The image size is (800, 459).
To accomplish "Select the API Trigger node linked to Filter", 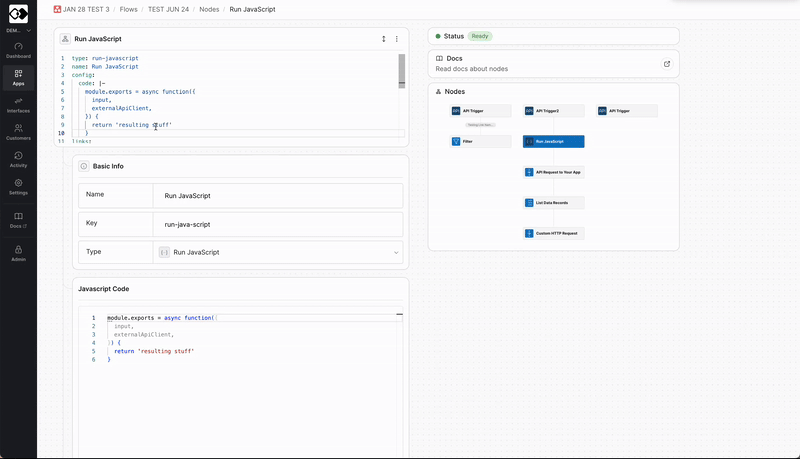I will (x=480, y=111).
